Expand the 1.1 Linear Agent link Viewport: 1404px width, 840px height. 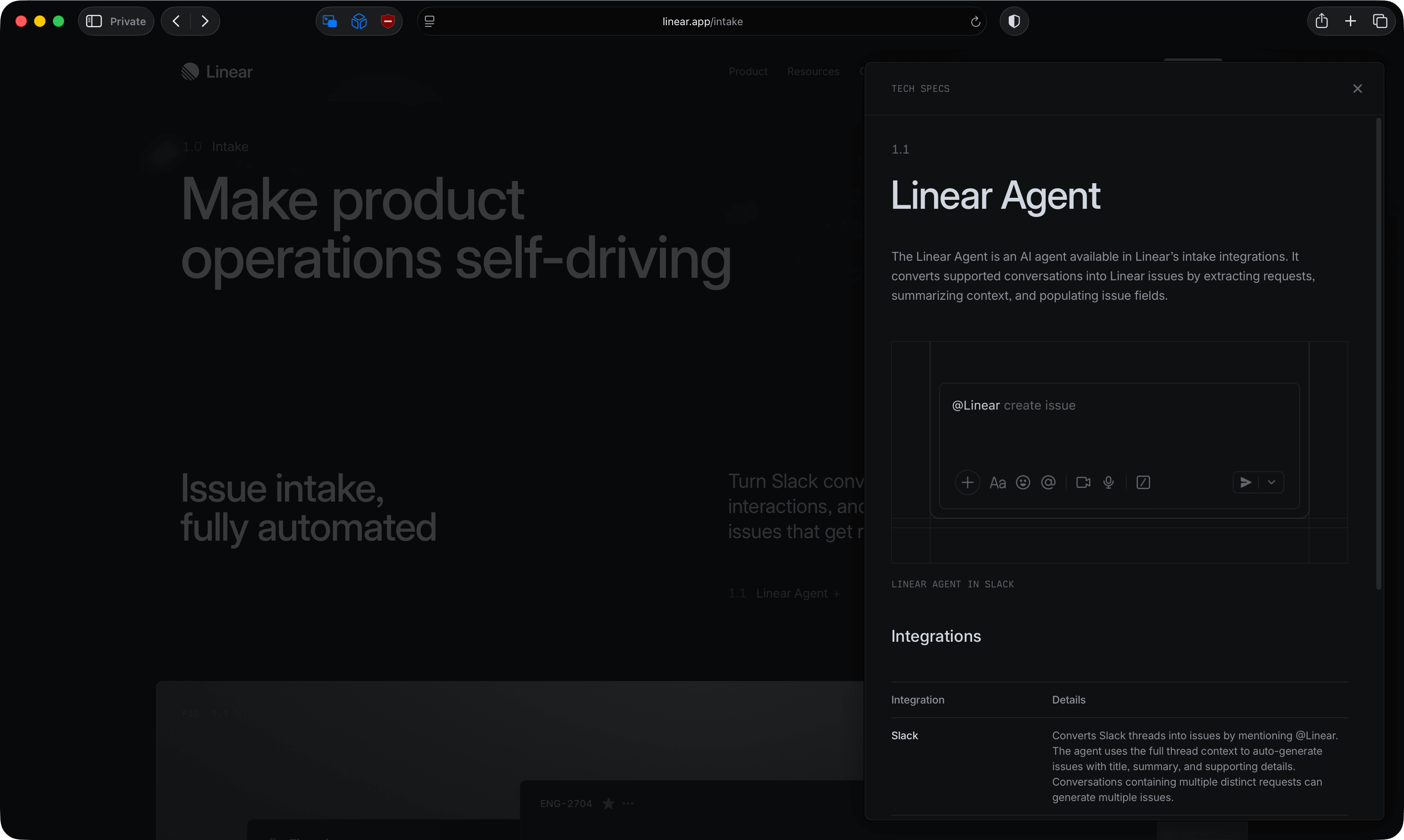coord(784,593)
